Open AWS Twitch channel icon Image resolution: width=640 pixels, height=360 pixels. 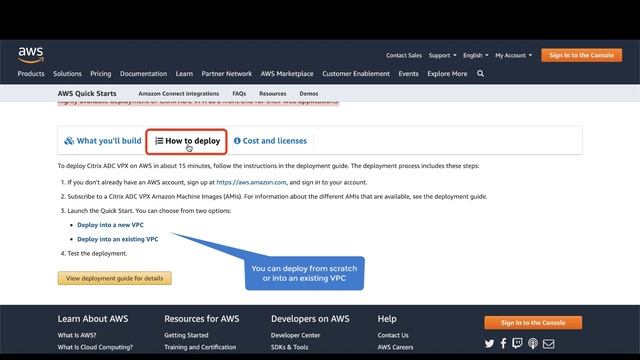517,343
